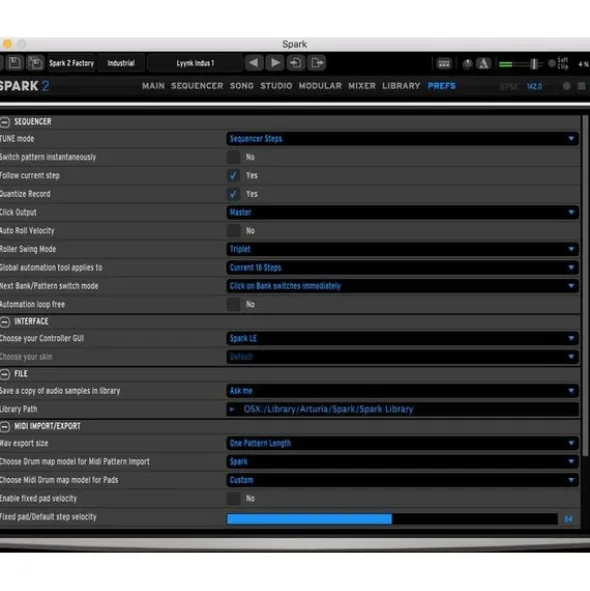Open the Industrial category selector
This screenshot has height=591, width=590.
point(121,63)
